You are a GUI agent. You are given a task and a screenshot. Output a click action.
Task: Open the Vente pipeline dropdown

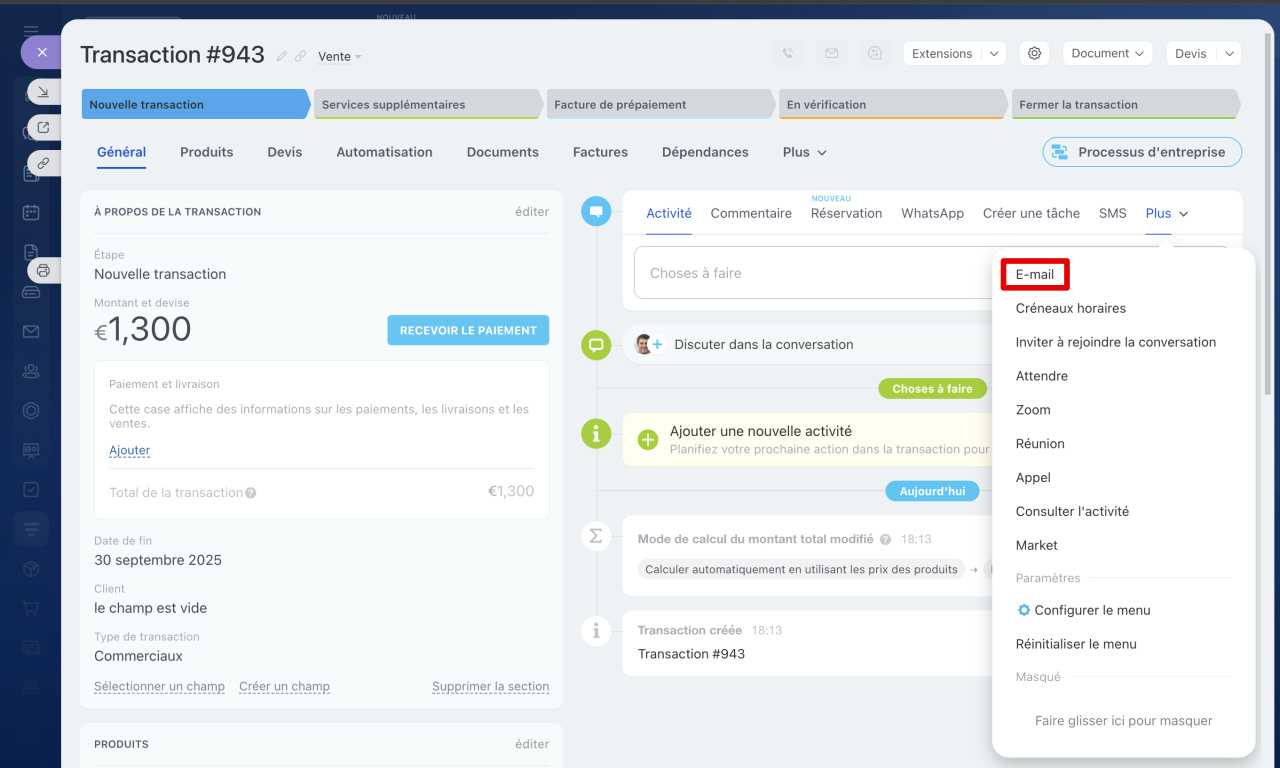pyautogui.click(x=340, y=57)
